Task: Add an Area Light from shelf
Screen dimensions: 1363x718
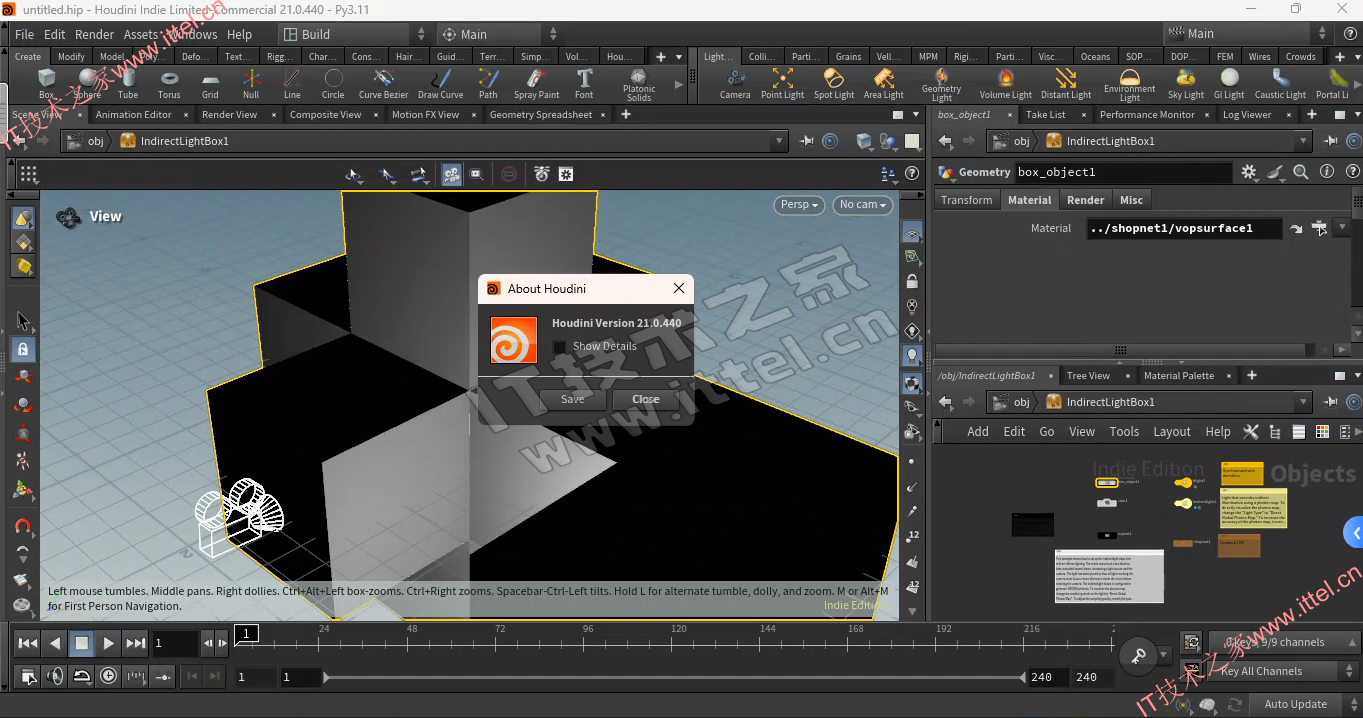Action: (x=883, y=83)
